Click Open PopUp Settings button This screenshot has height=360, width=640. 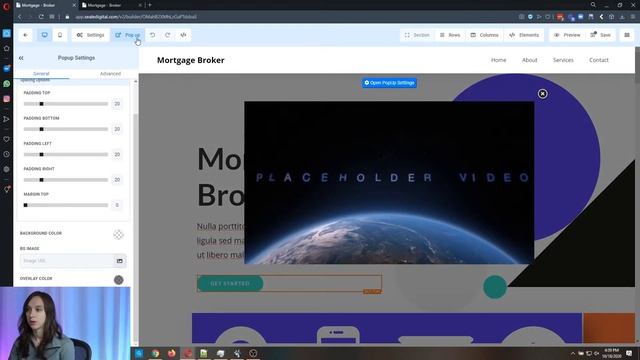pyautogui.click(x=389, y=83)
